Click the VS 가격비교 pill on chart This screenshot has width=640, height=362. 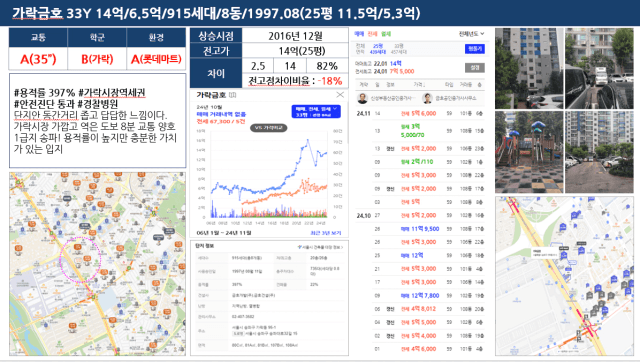pos(269,128)
